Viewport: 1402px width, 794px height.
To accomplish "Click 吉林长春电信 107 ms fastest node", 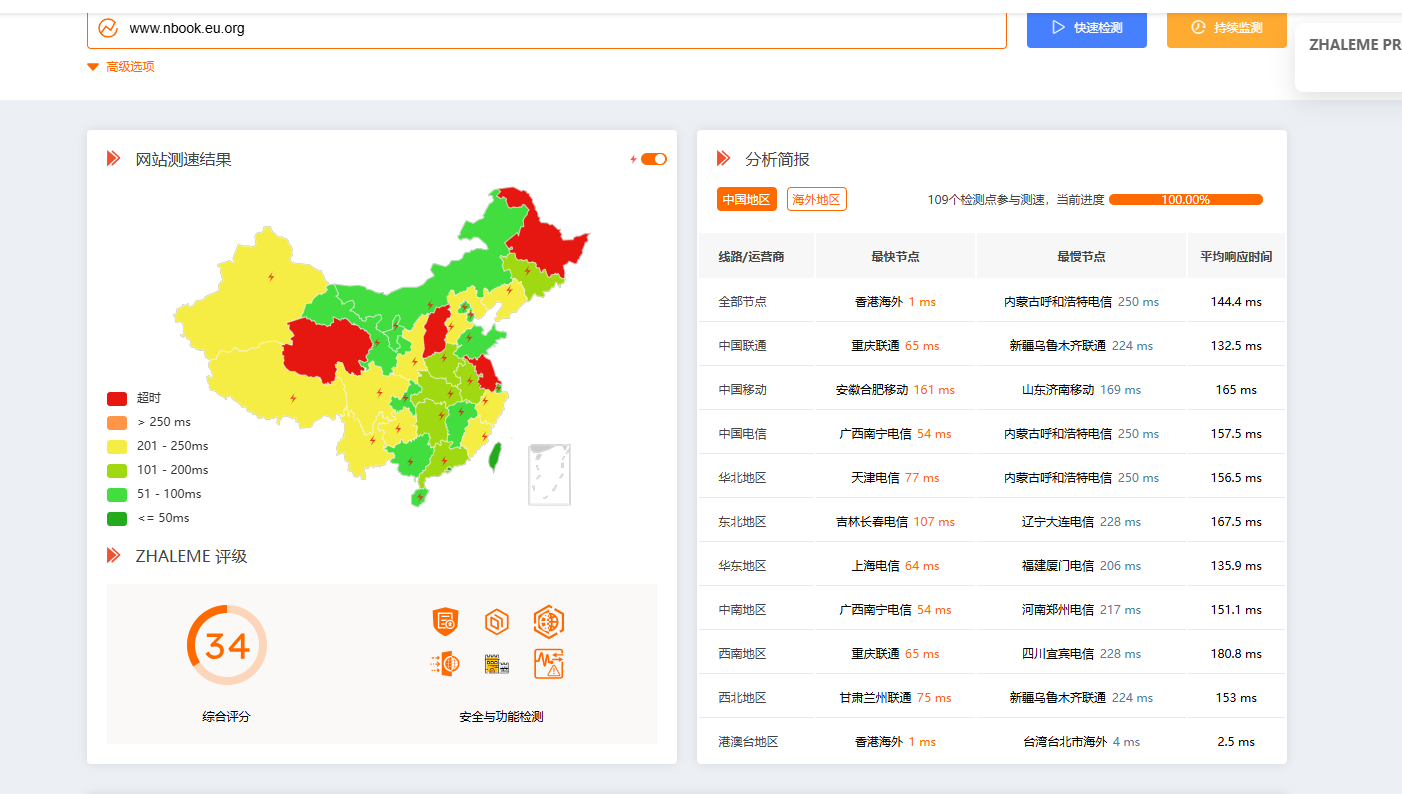I will (895, 522).
